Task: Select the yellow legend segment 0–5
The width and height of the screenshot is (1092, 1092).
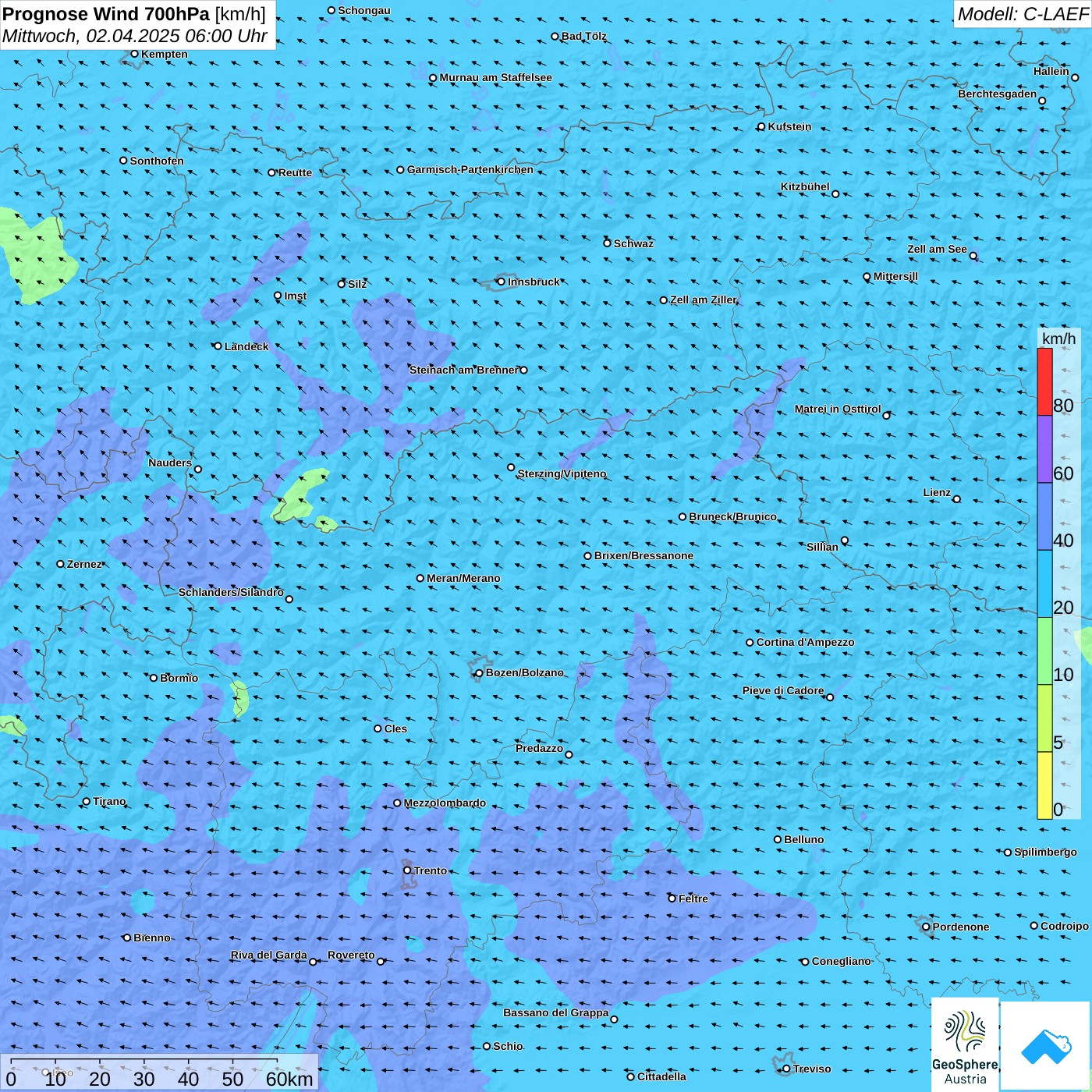Action: click(x=1044, y=785)
